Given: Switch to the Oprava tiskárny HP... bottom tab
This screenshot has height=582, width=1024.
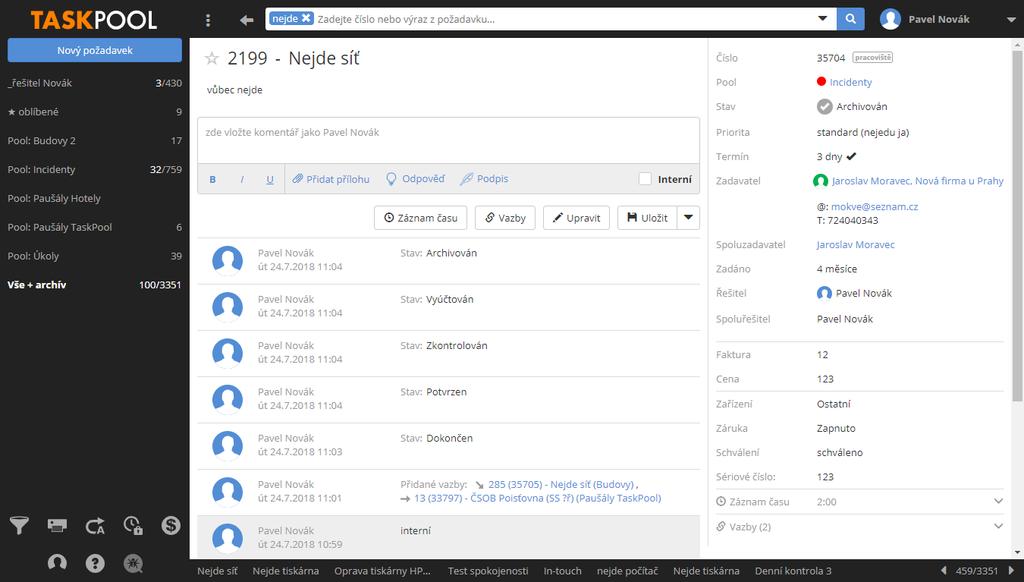Looking at the screenshot, I should [x=382, y=570].
